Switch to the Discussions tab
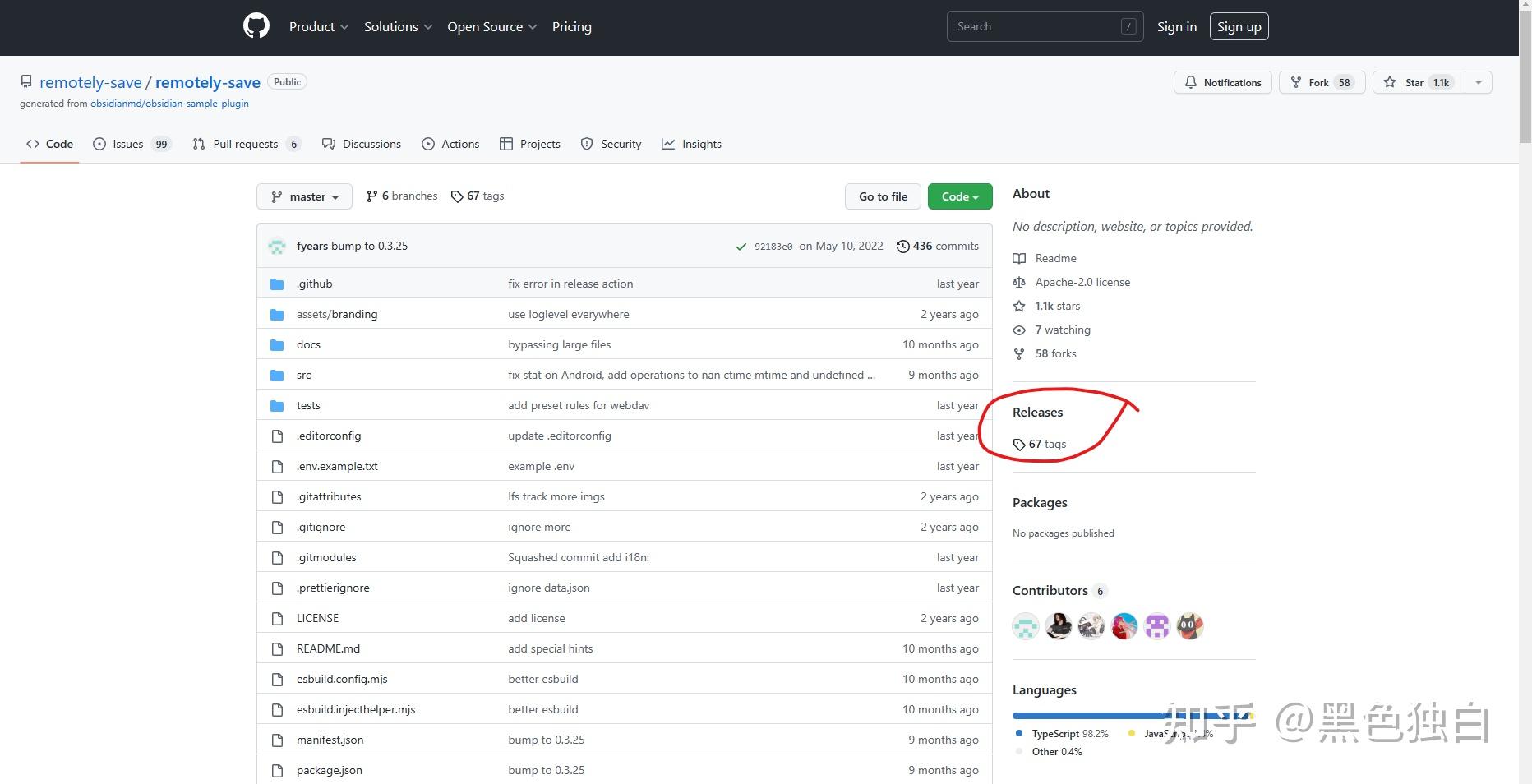Screen dimensions: 1532x784 [362, 144]
